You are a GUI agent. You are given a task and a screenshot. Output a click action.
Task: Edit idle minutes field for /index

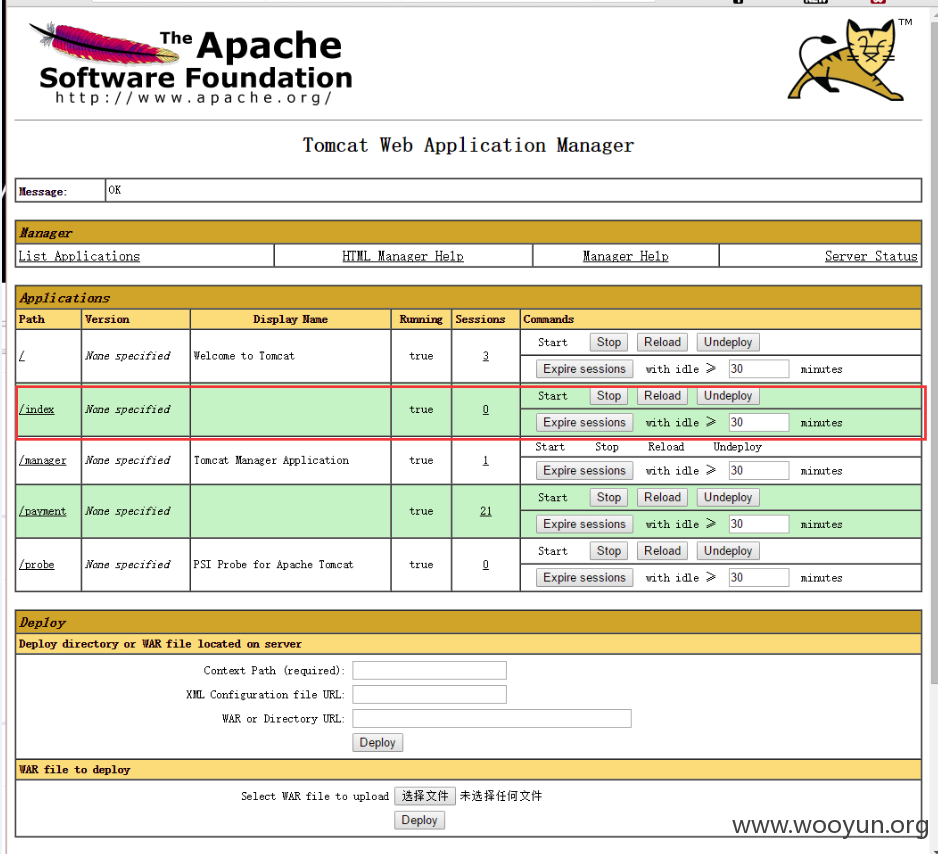pos(759,423)
